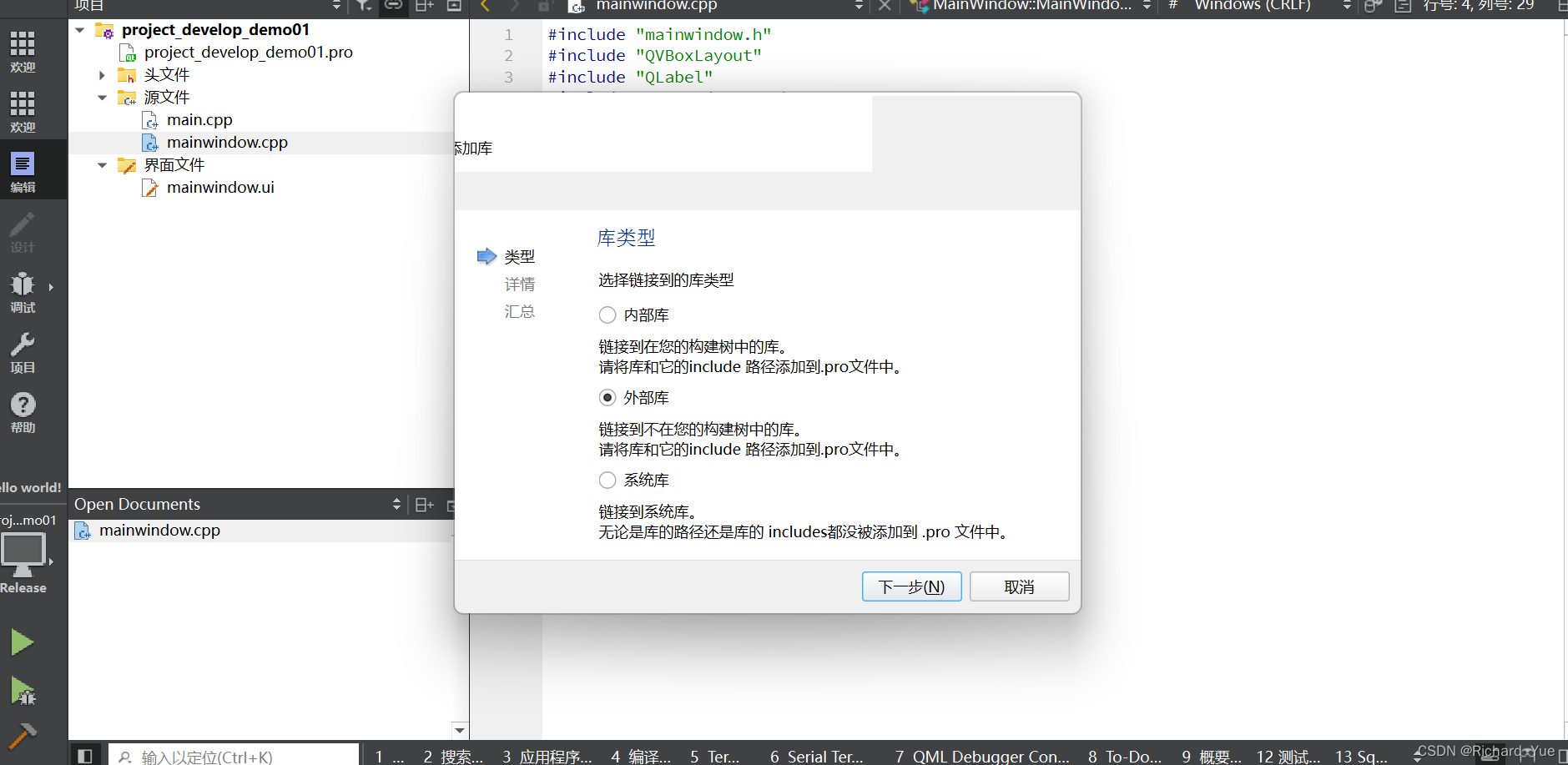Choose the 系统库 library type

pos(608,480)
